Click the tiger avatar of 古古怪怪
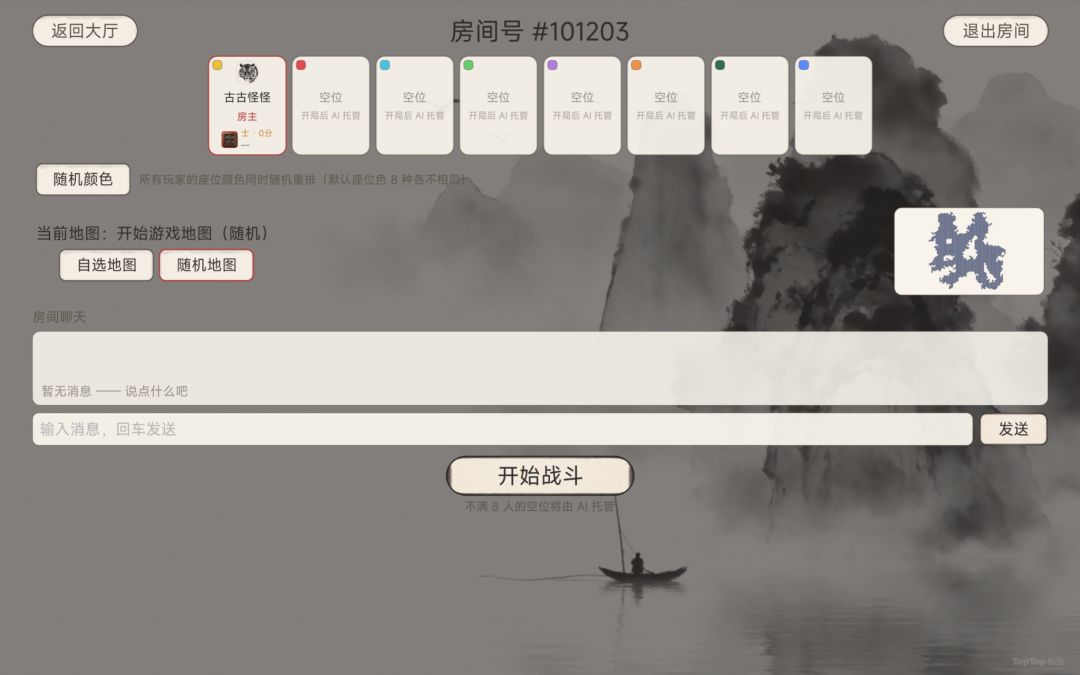 (x=248, y=72)
